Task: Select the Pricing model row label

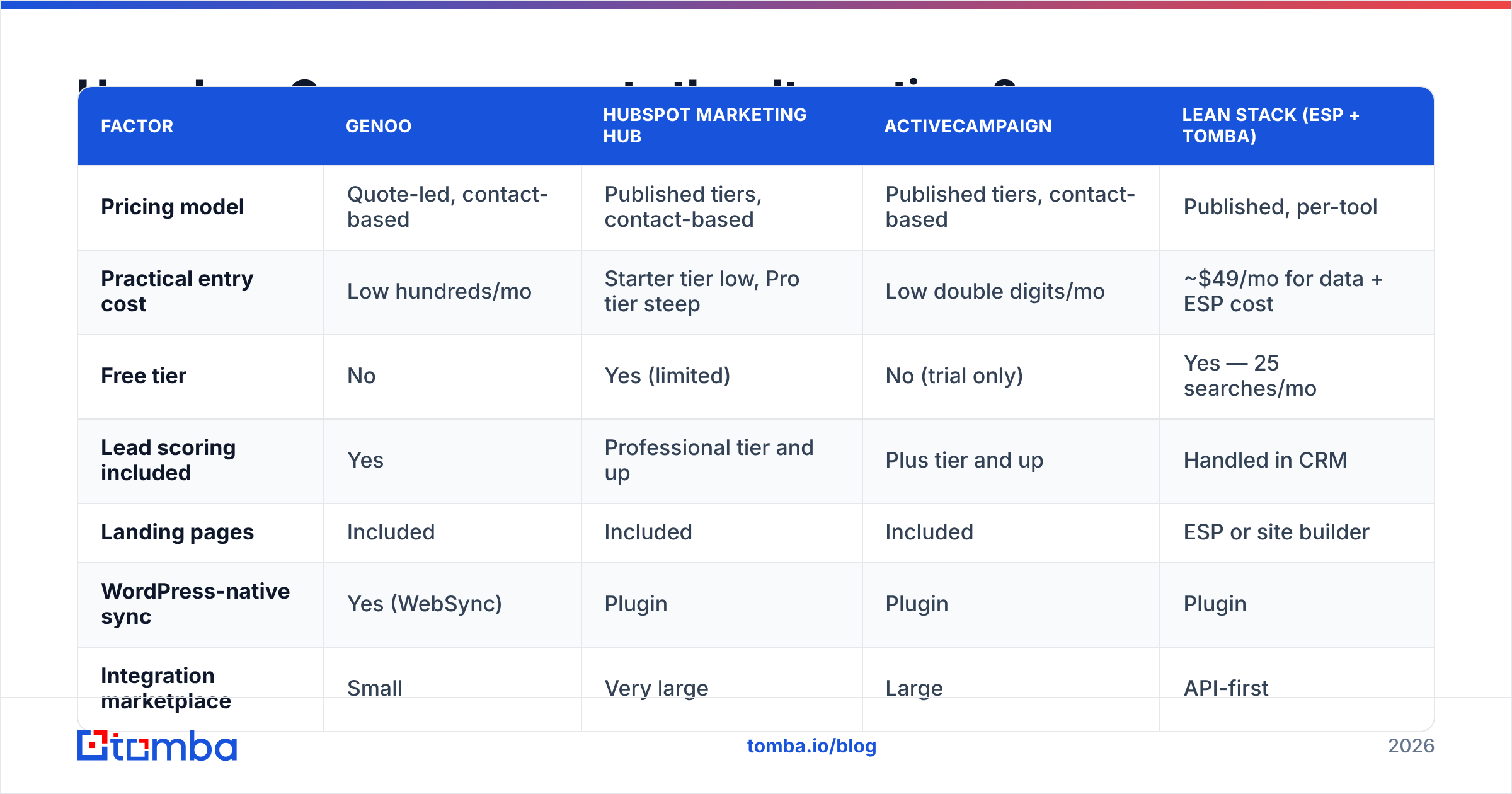Action: 172,207
